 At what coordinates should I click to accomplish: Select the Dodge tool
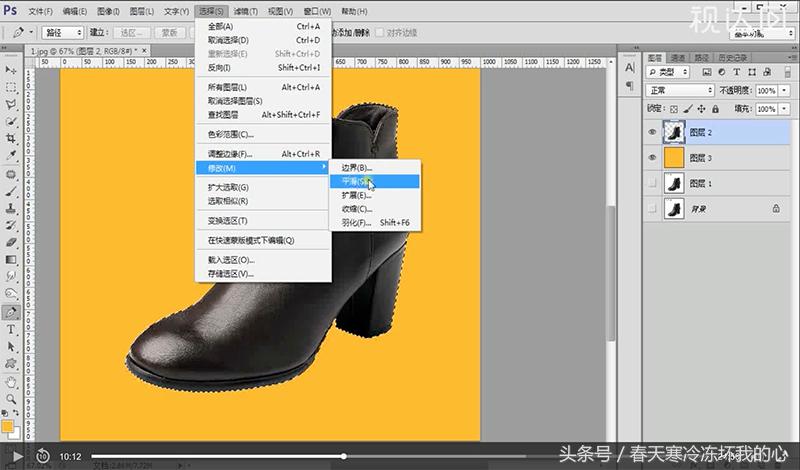pos(11,293)
